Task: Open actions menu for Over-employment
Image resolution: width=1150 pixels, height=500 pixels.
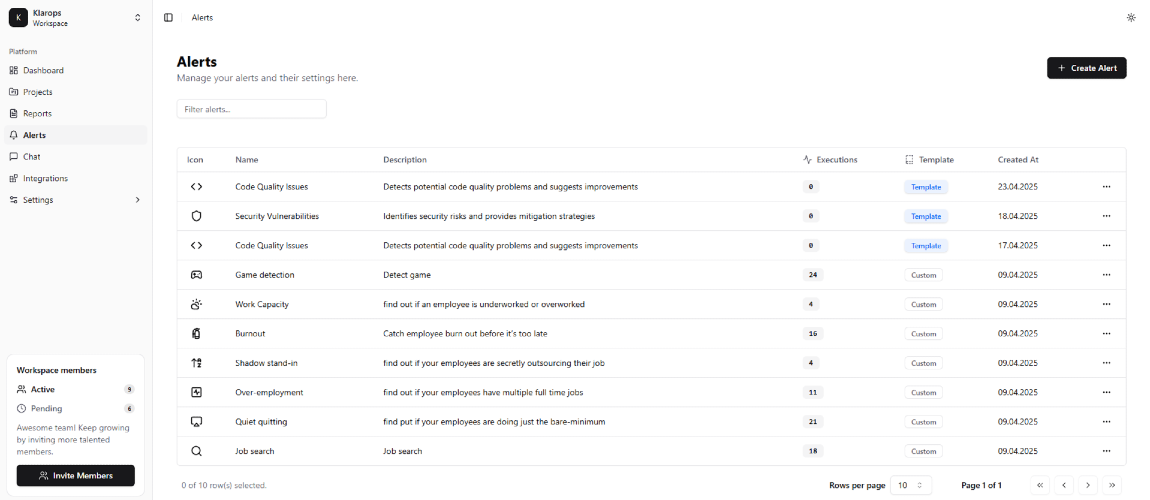Action: pos(1106,392)
